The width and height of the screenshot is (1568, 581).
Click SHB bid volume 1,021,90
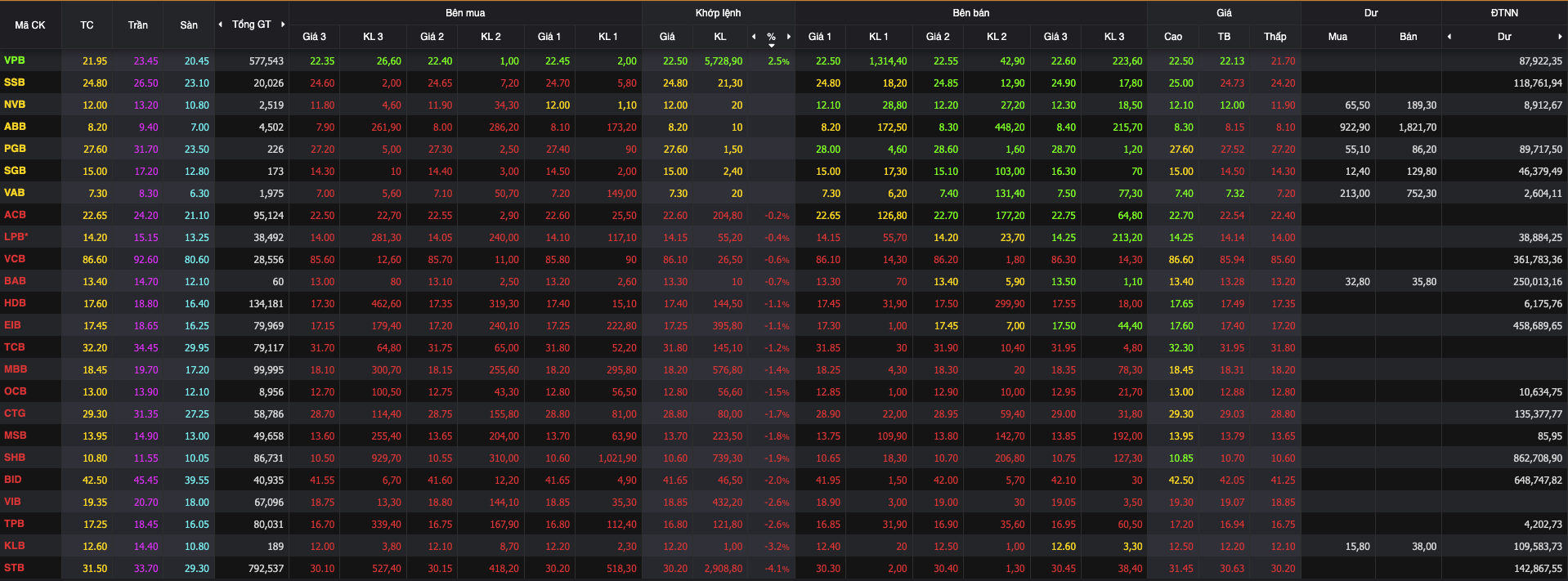pos(617,458)
